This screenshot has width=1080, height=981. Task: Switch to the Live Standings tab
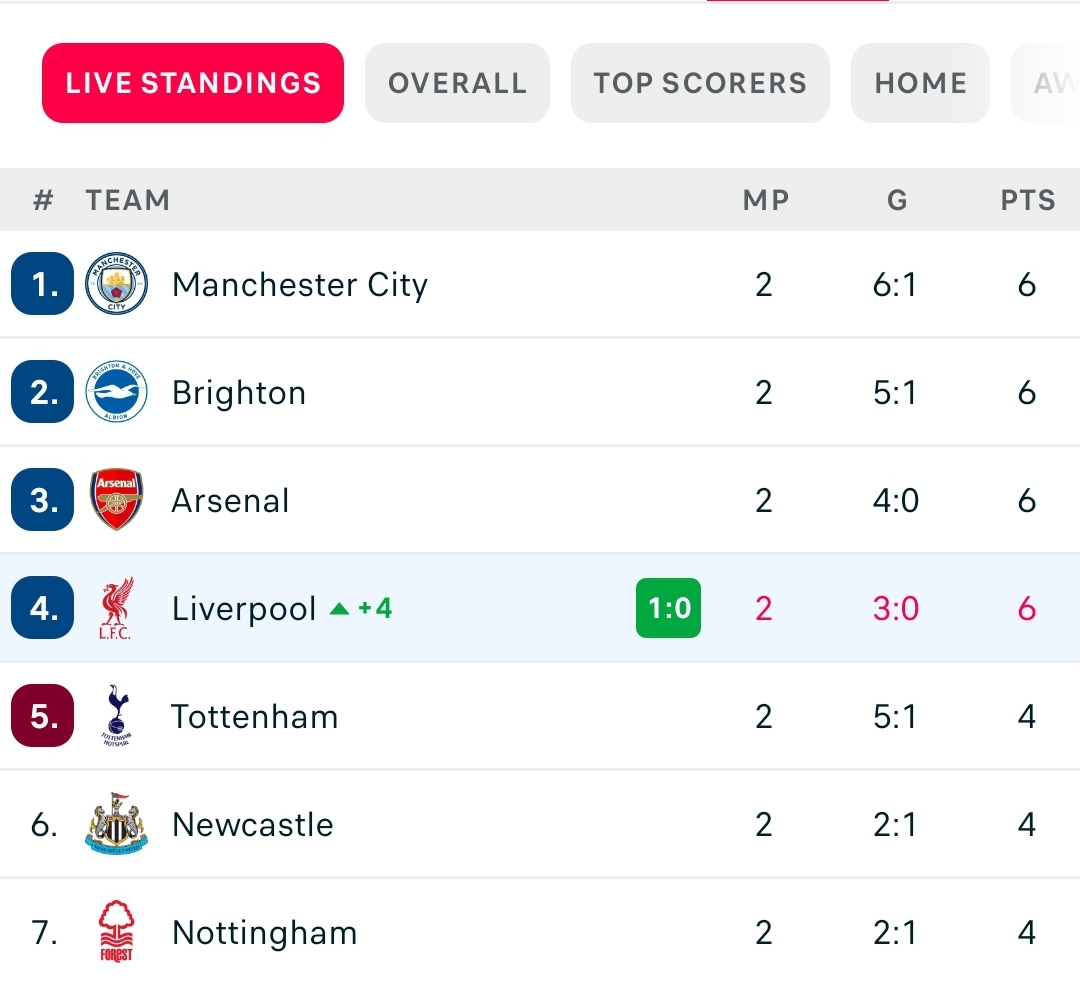coord(193,83)
